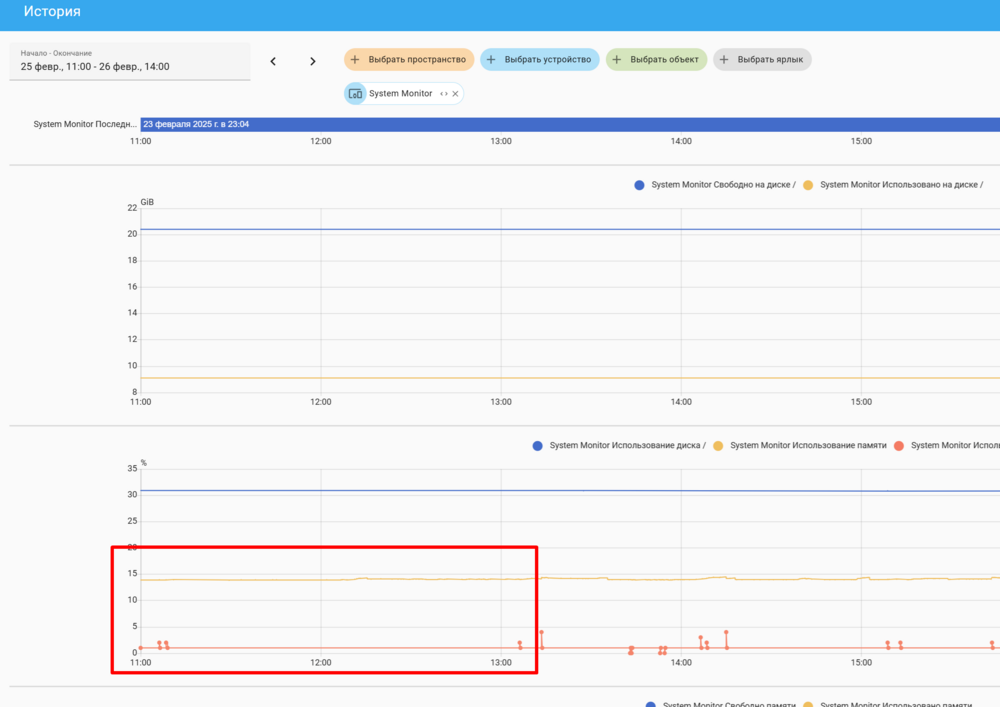Click the System Monitor Последн... row label
The height and width of the screenshot is (707, 1000).
coord(85,125)
